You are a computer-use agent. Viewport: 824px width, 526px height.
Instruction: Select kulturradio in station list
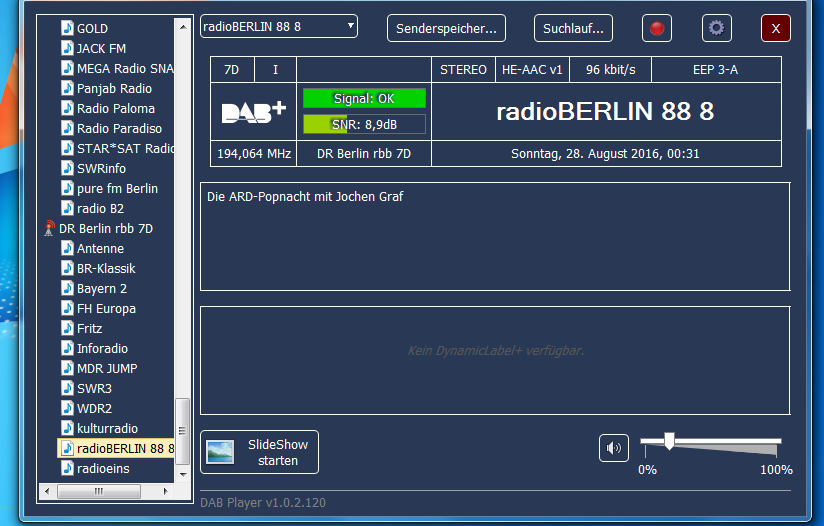coord(107,428)
